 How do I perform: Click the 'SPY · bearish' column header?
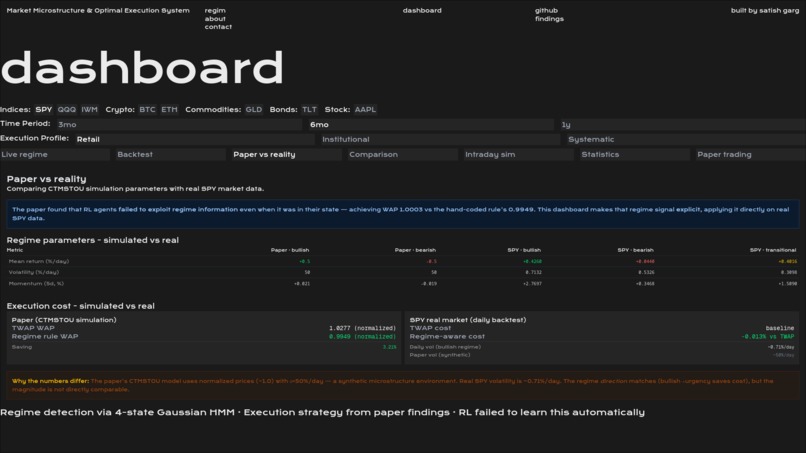[x=635, y=250]
